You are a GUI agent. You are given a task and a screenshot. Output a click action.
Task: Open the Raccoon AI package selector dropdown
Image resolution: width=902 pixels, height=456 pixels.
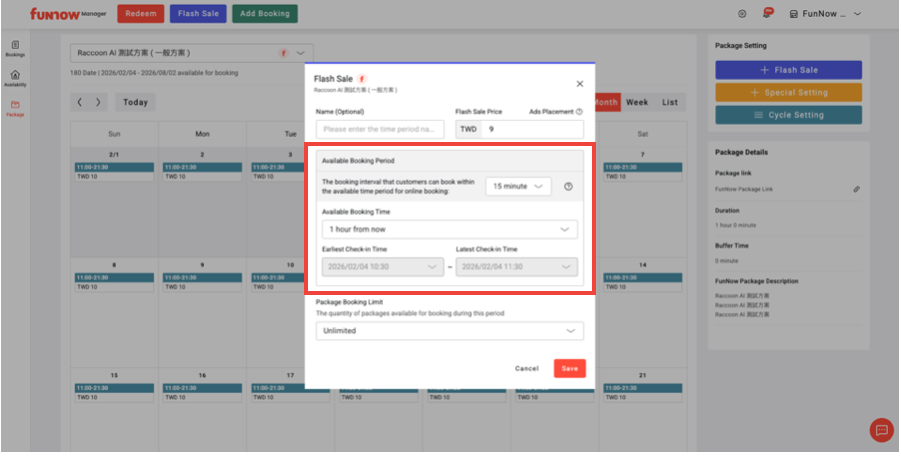tap(193, 52)
